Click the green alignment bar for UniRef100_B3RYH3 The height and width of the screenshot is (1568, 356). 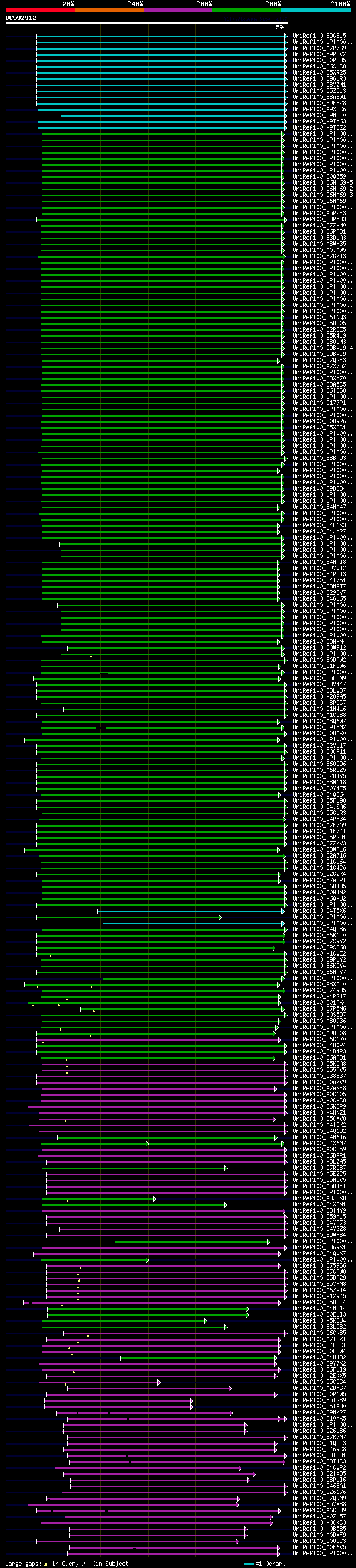161,220
